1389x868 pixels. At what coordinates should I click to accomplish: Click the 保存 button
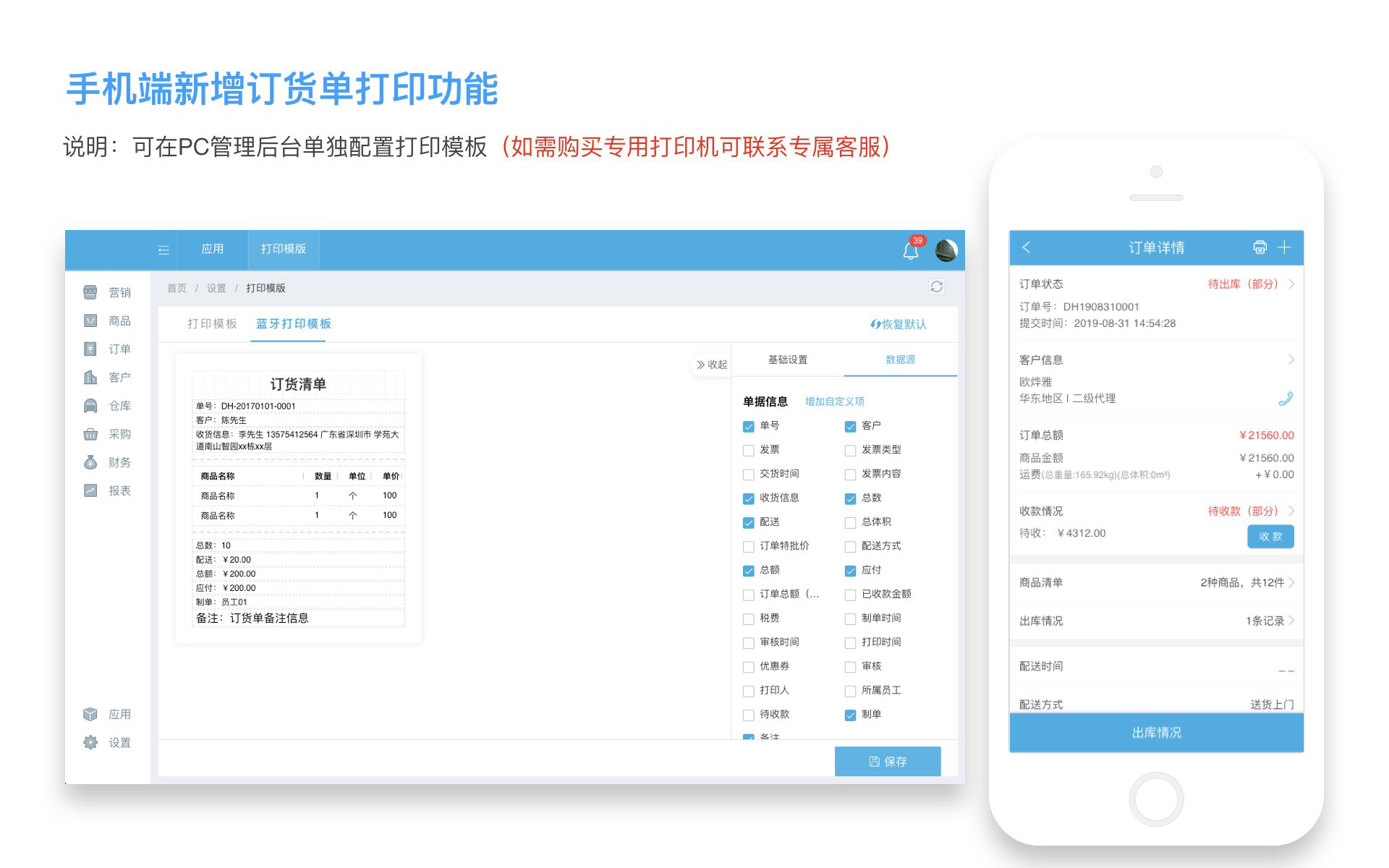(887, 761)
